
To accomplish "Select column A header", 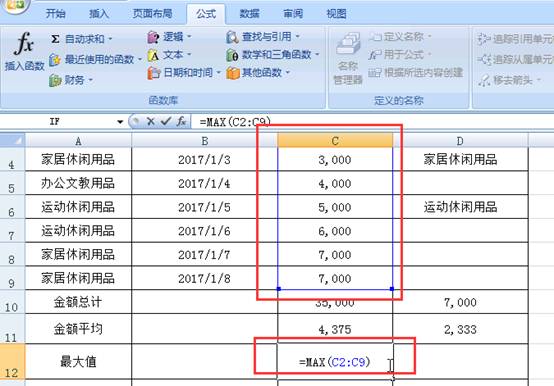I will pos(78,141).
